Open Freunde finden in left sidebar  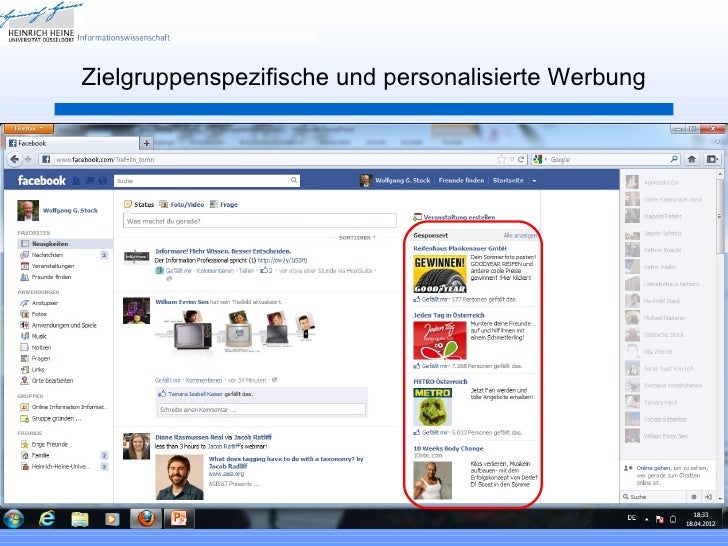click(51, 277)
